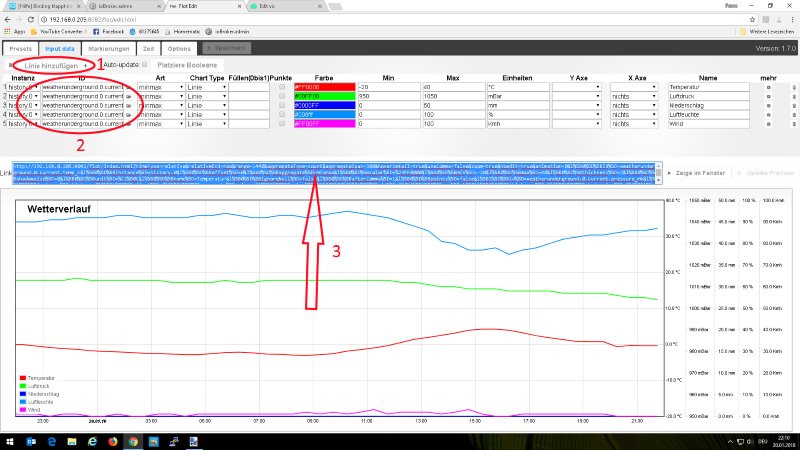Delete the Luftdruck line row

pyautogui.click(x=794, y=97)
